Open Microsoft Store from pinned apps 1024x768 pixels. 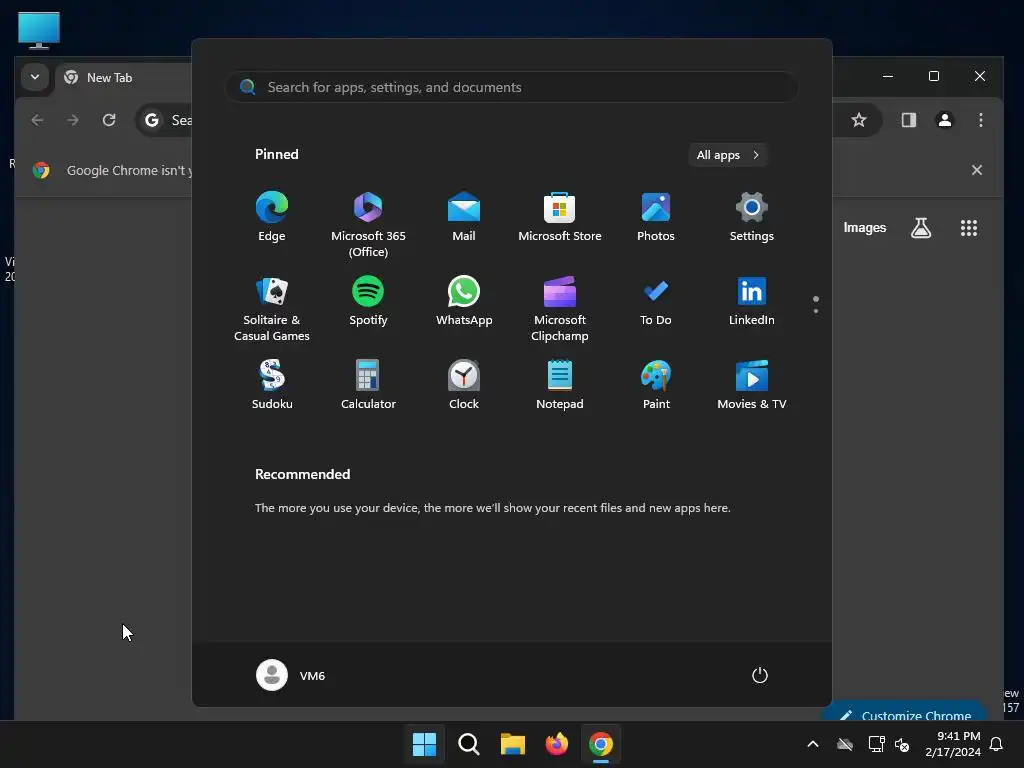tap(560, 217)
